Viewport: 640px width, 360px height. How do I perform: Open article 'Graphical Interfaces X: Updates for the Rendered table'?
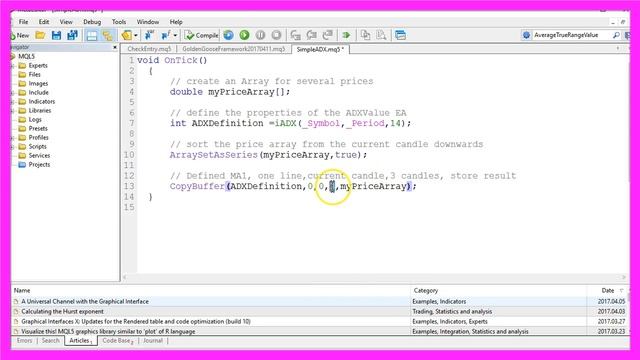[x=136, y=321]
